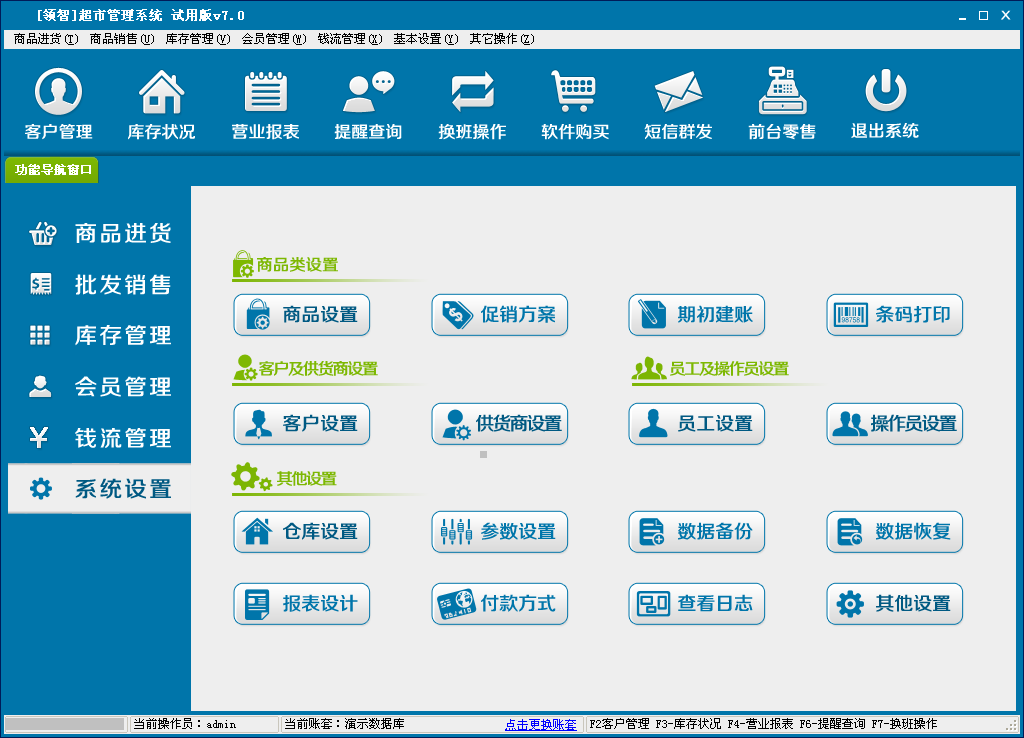Viewport: 1024px width, 738px height.
Task: Select 钱流管理 in the left sidebar
Action: click(x=96, y=438)
